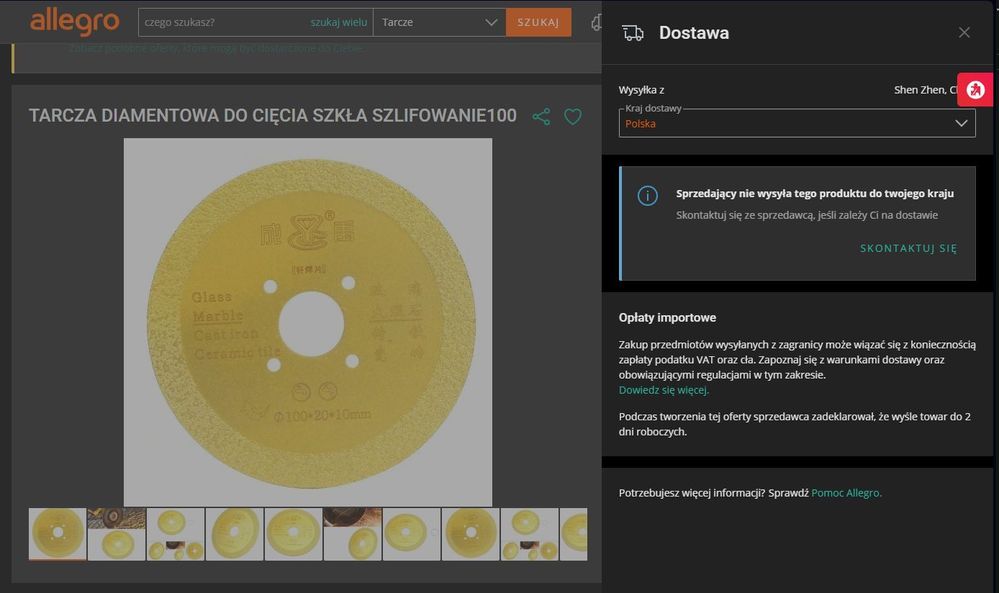Focus the 'czego szukasz?' search field
Viewport: 999px width, 593px height.
click(x=224, y=22)
